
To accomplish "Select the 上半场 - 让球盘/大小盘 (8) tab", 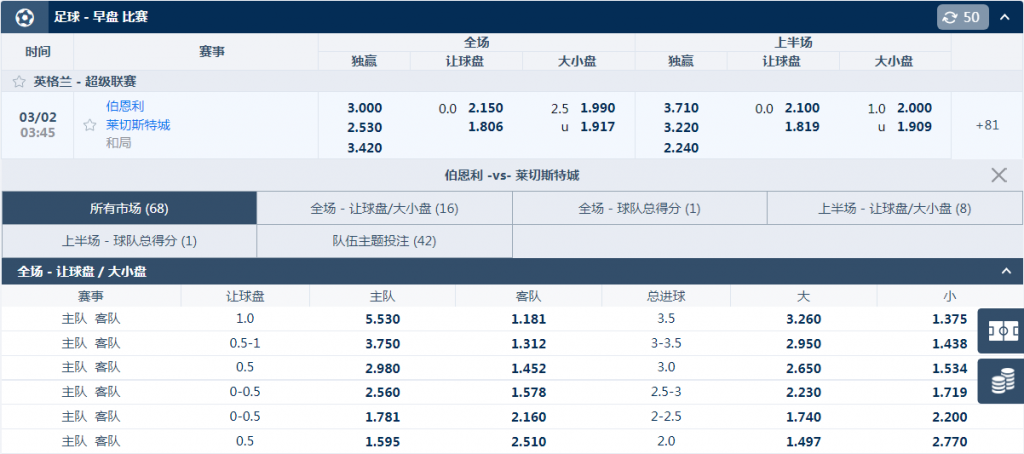I will [894, 208].
